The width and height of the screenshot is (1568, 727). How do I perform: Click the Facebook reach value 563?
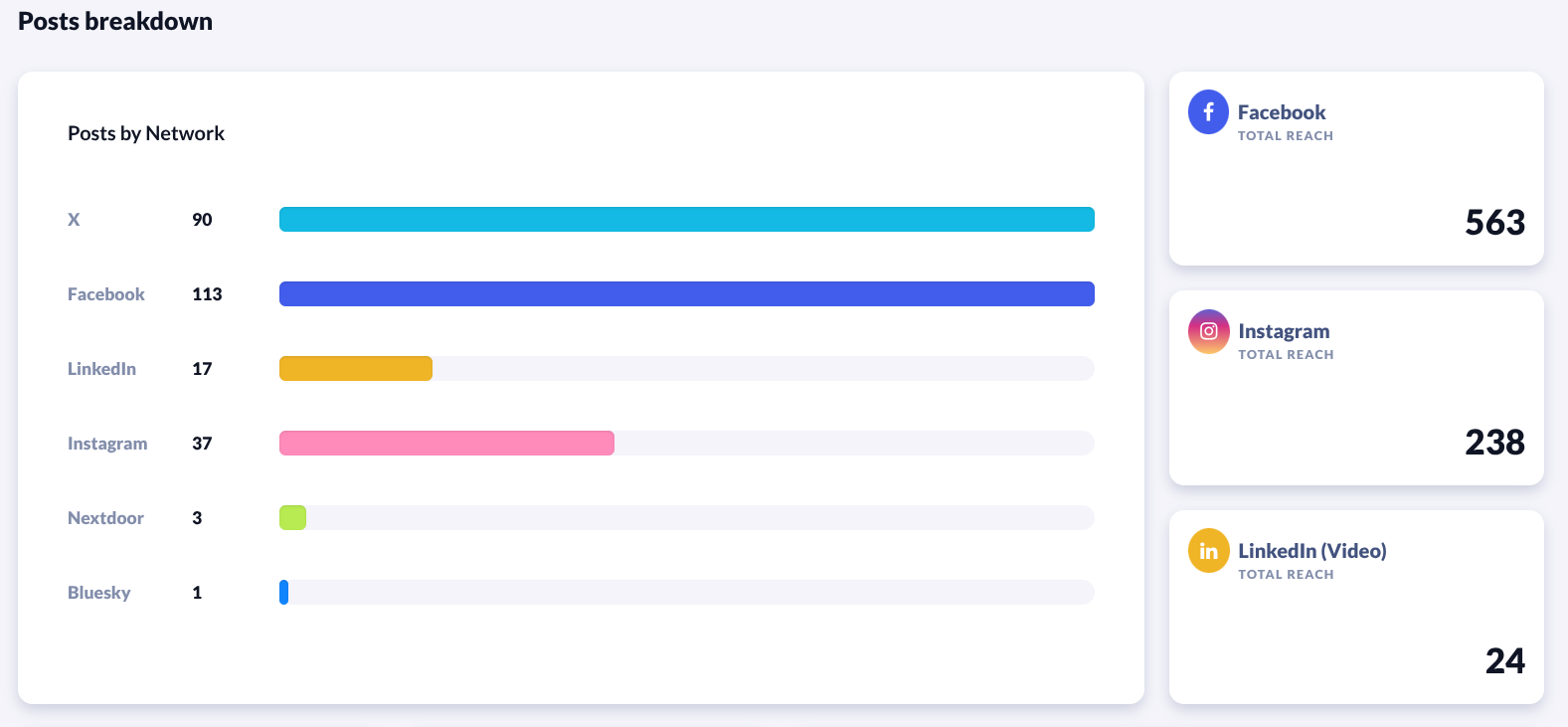coord(1494,223)
